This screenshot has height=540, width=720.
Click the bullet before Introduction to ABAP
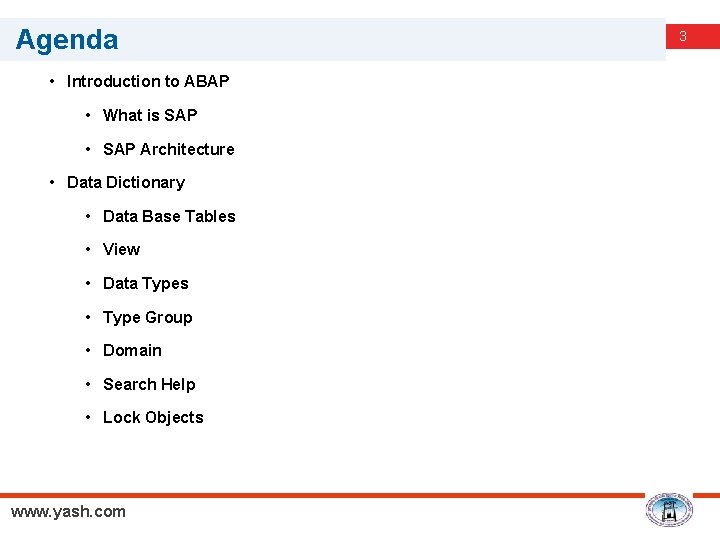click(52, 81)
